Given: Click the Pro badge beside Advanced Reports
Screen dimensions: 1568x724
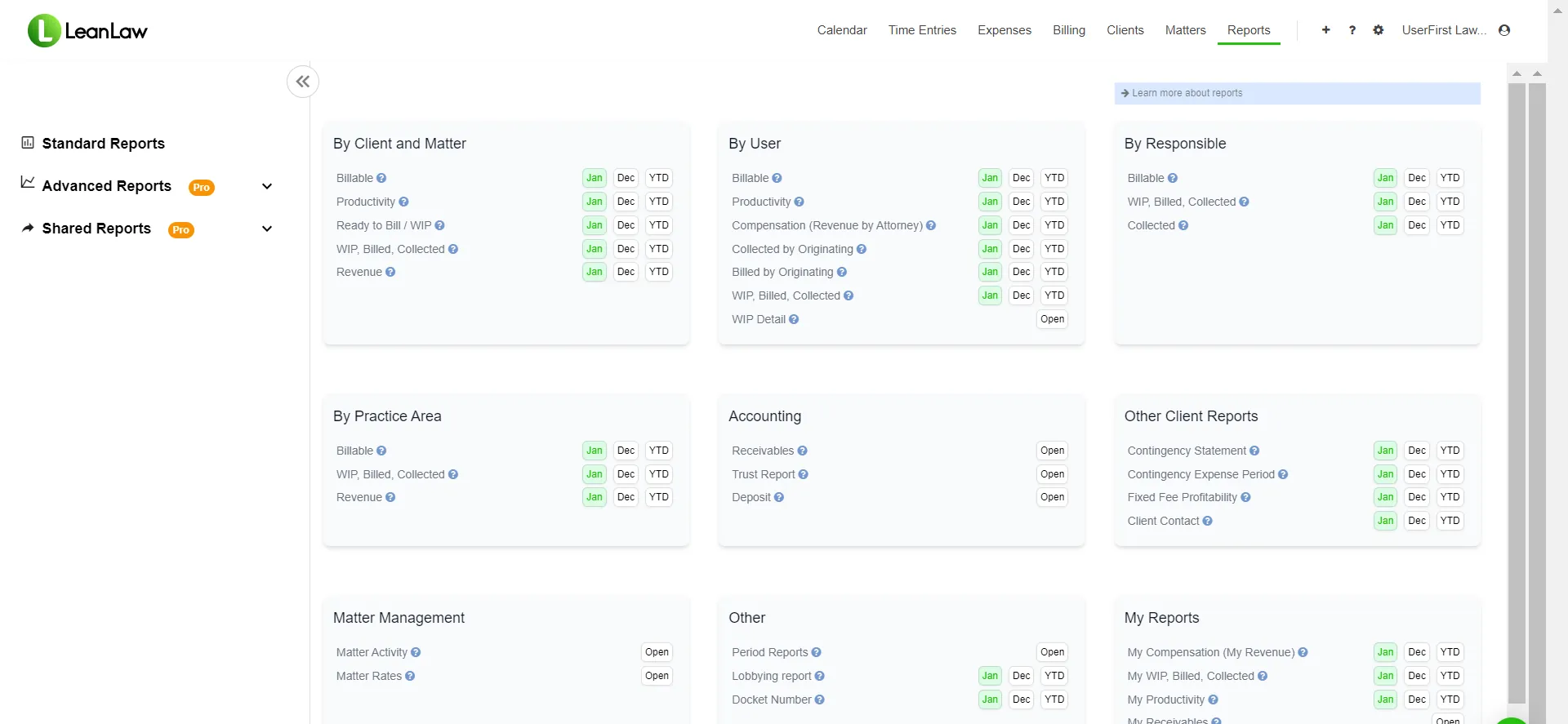Looking at the screenshot, I should pos(202,188).
